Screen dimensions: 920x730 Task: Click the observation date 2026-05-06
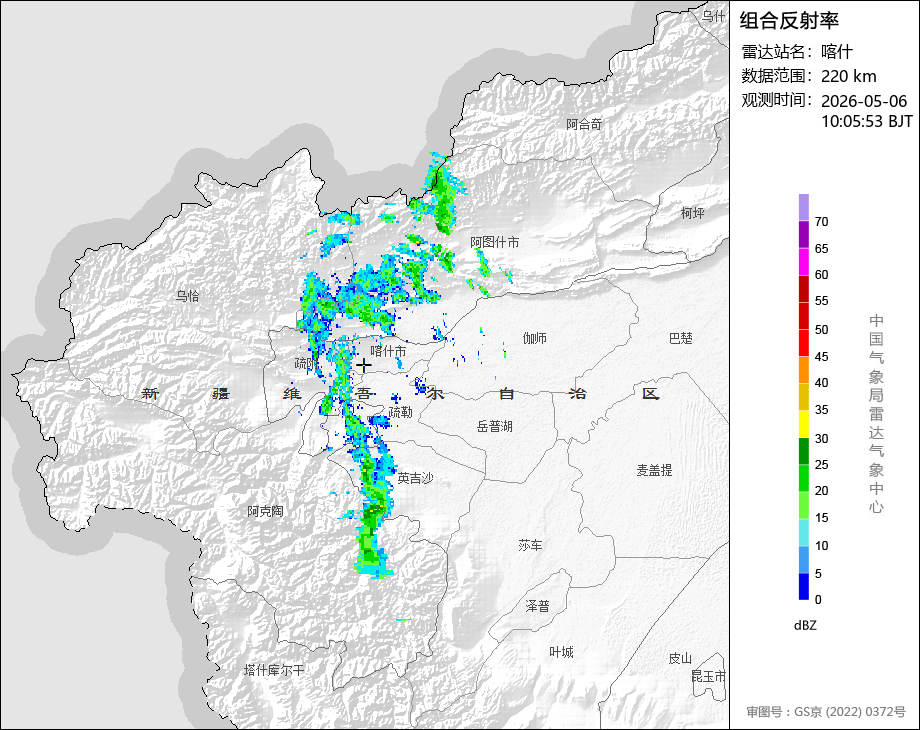pos(864,101)
